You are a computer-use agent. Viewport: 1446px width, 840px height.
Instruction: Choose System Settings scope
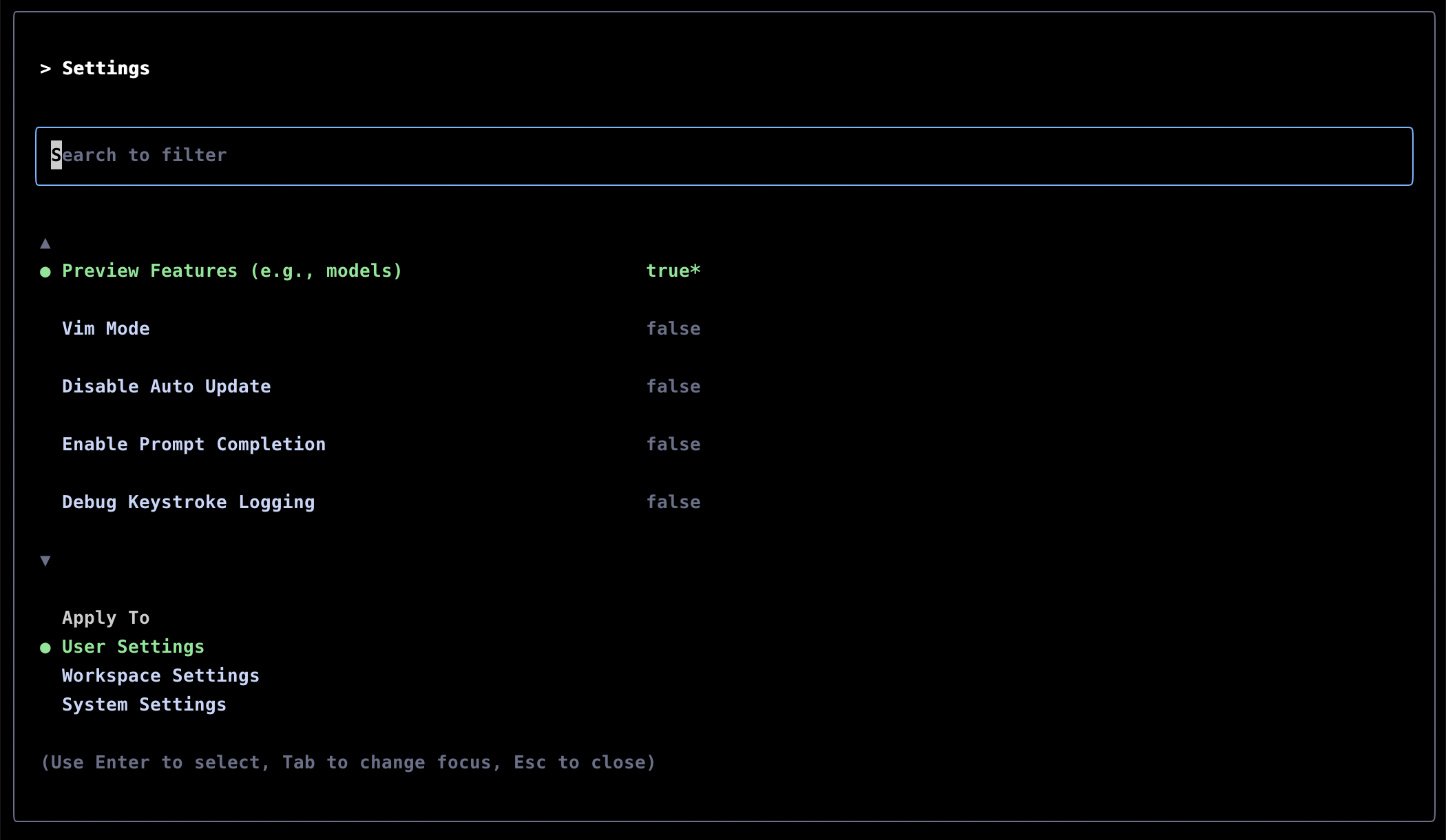pos(145,705)
